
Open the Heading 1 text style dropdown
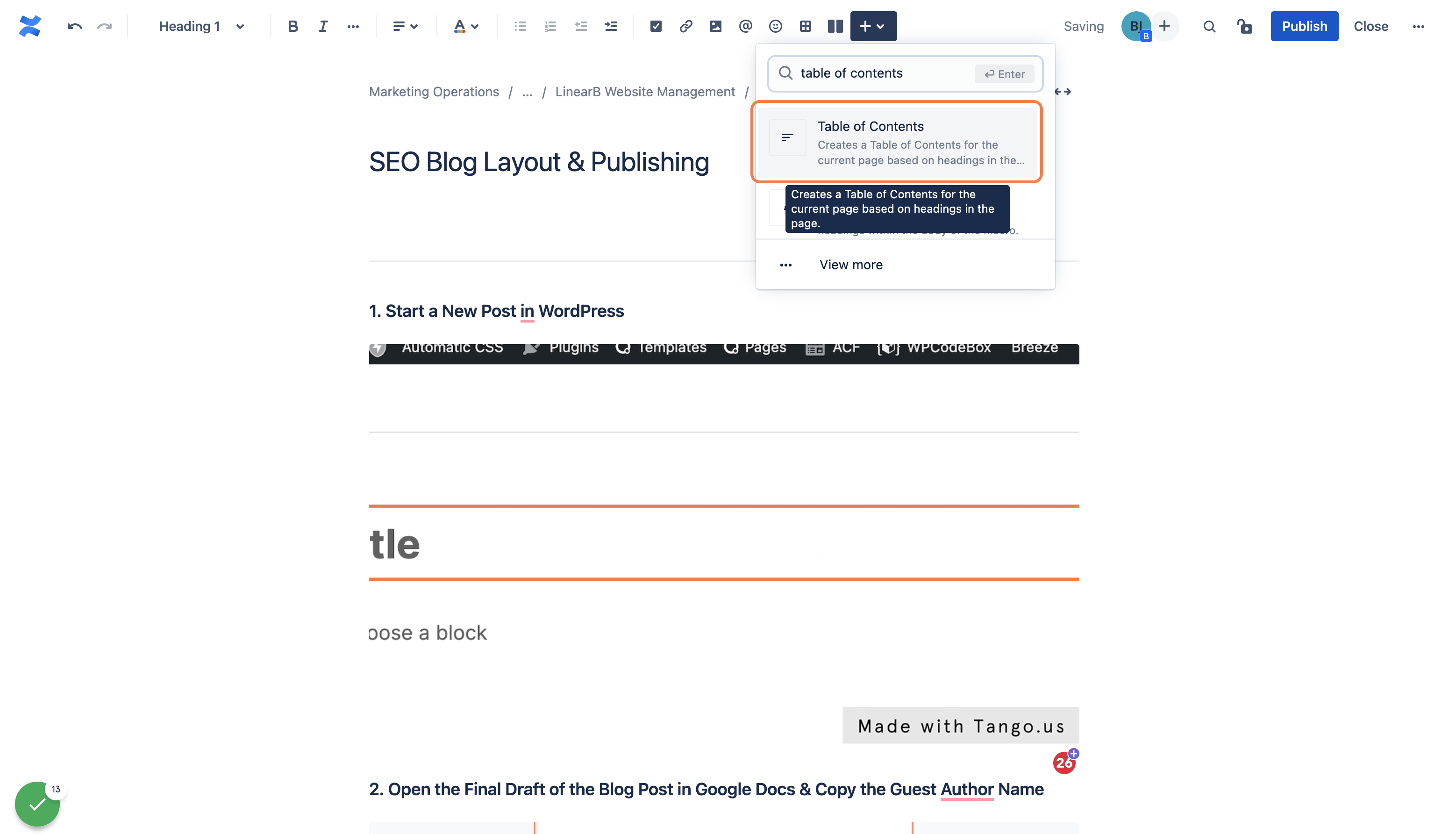coord(201,26)
